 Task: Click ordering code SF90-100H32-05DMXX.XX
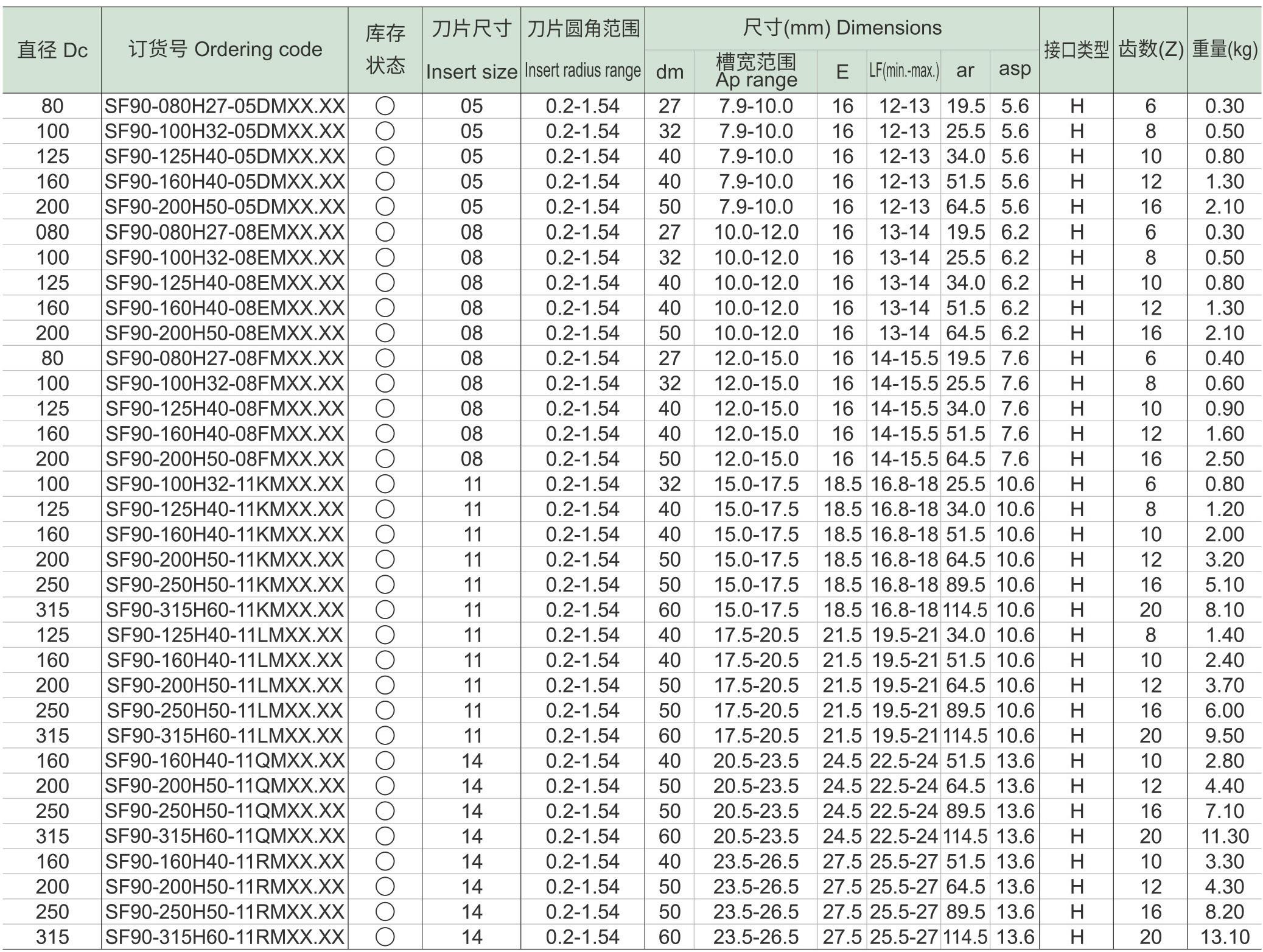pyautogui.click(x=225, y=131)
